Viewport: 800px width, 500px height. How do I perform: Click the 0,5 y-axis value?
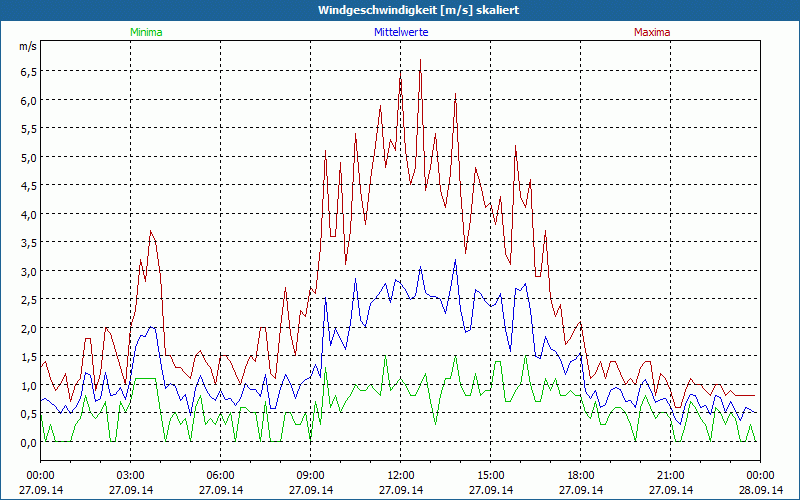(x=29, y=414)
